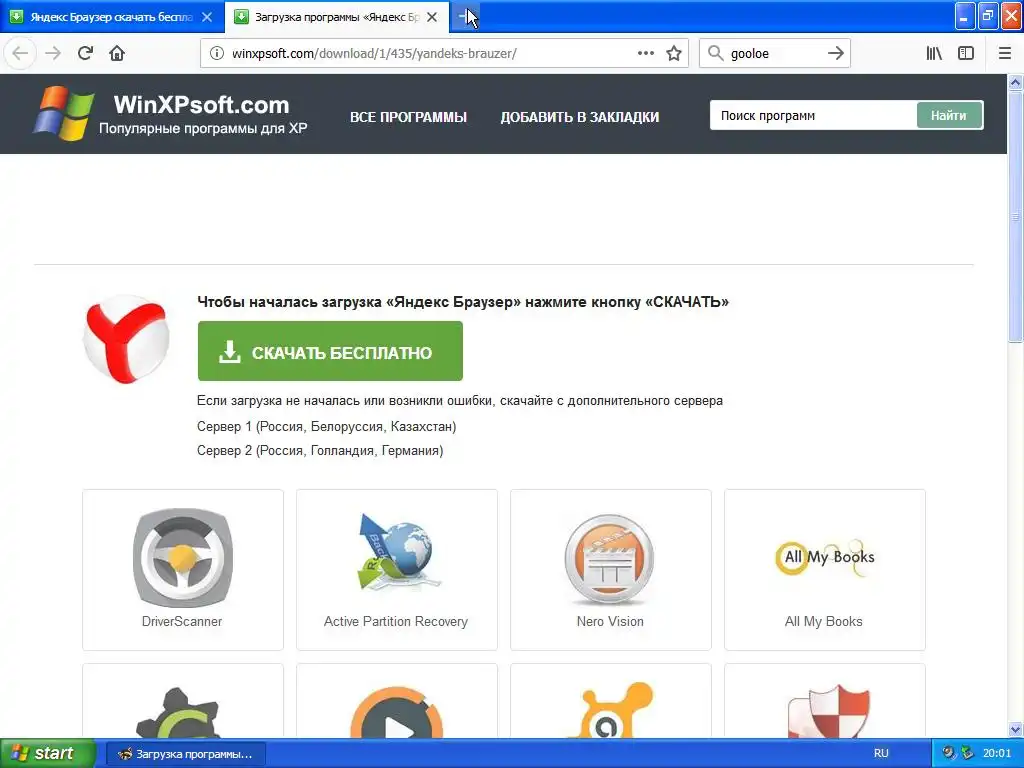Click the green СКАЧАТЬ БЕСПЛАТНО button
Image resolution: width=1024 pixels, height=768 pixels.
click(x=330, y=351)
